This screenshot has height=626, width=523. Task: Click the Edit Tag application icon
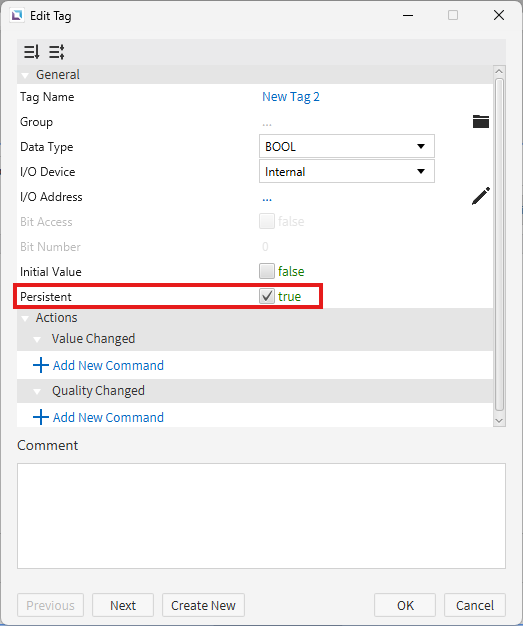[17, 16]
